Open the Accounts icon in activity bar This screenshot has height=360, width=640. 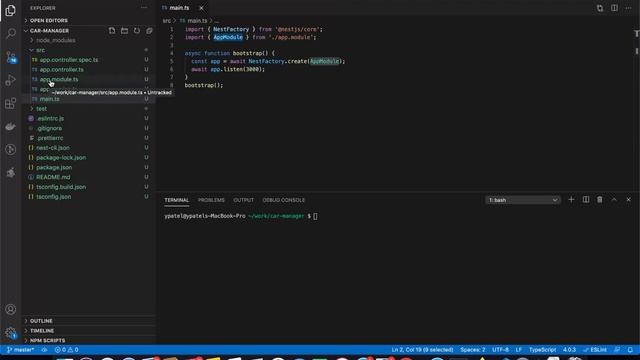[11, 309]
